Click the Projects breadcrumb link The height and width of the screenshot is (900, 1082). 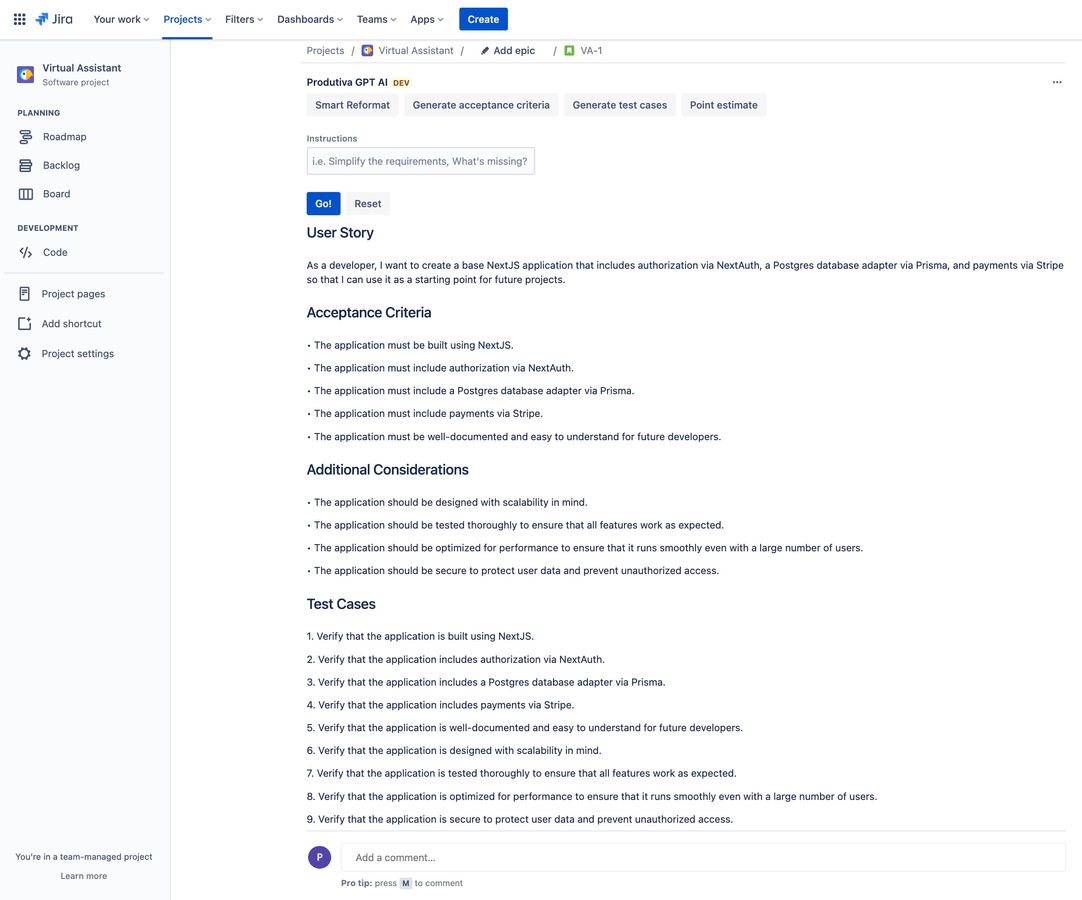tap(325, 50)
